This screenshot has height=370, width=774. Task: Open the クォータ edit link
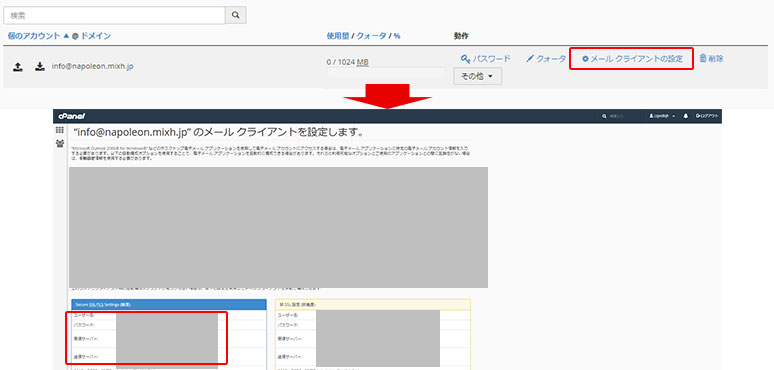click(x=546, y=59)
